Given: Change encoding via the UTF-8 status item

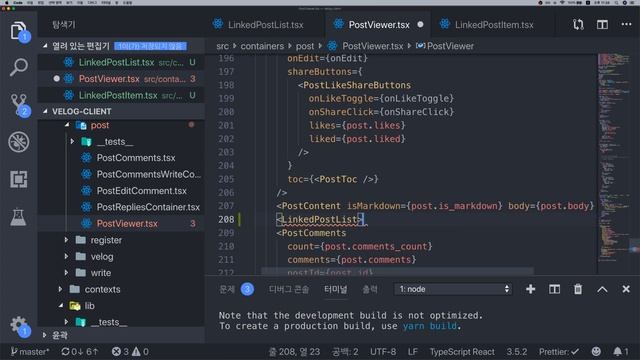Looking at the screenshot, I should pyautogui.click(x=383, y=351).
